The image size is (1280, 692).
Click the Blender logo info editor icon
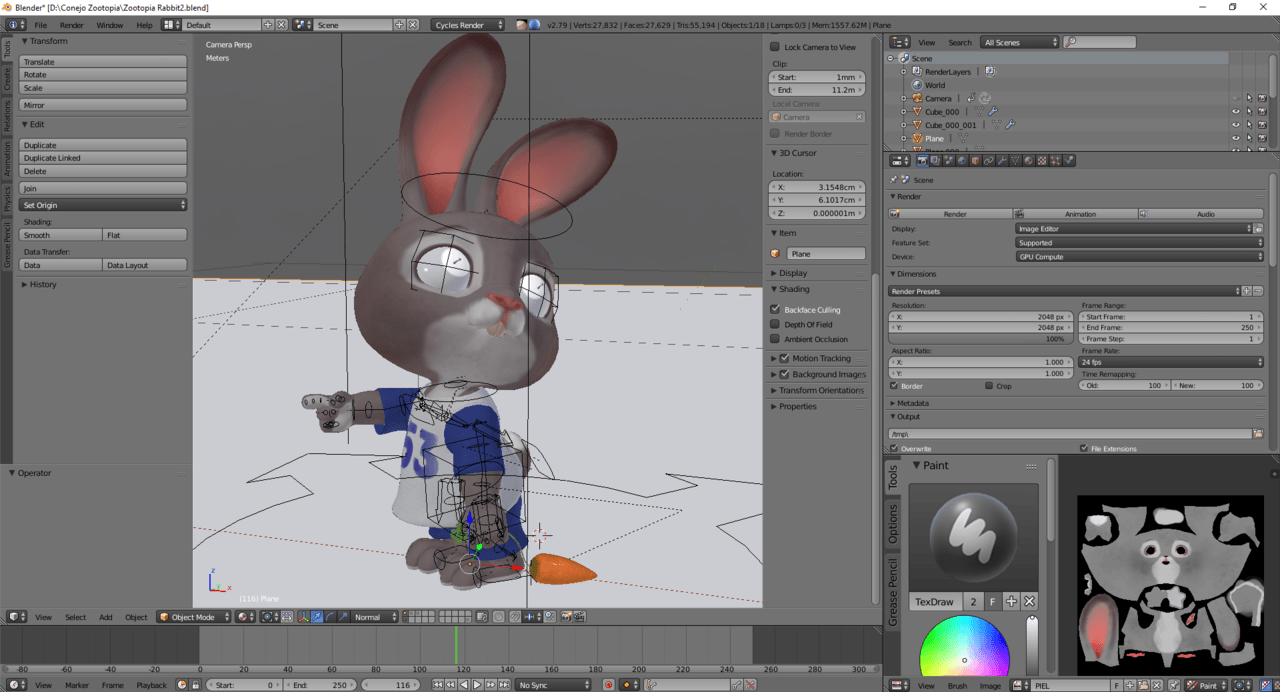(14, 24)
